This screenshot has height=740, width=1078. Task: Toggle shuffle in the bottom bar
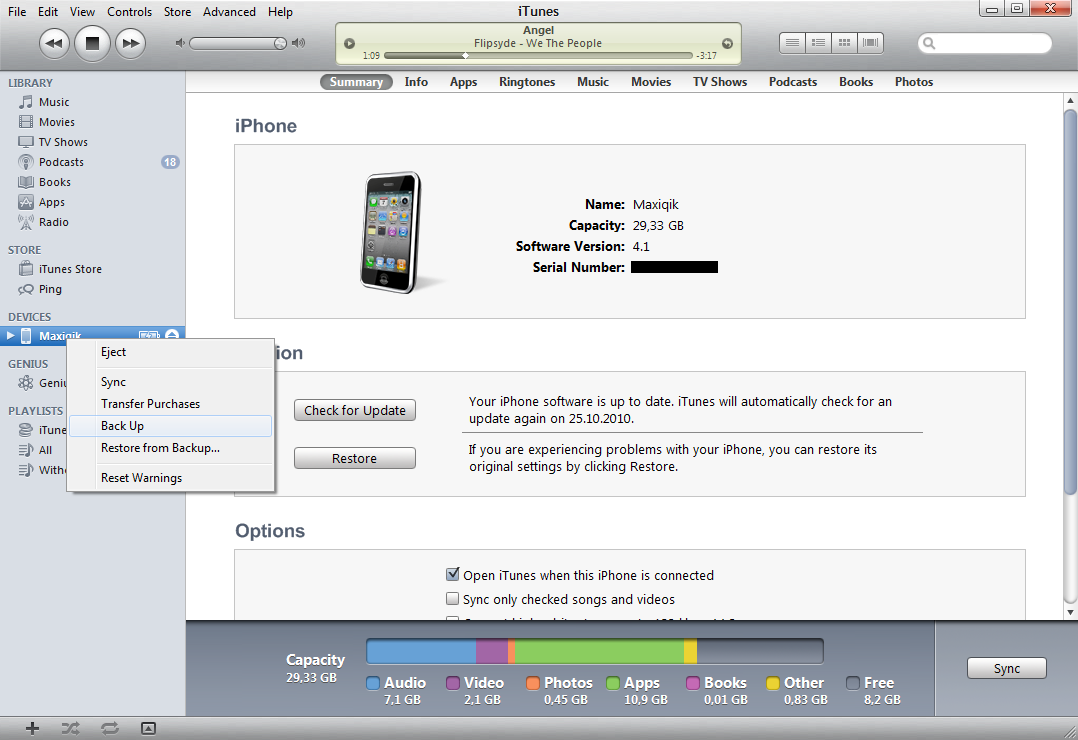pos(70,728)
